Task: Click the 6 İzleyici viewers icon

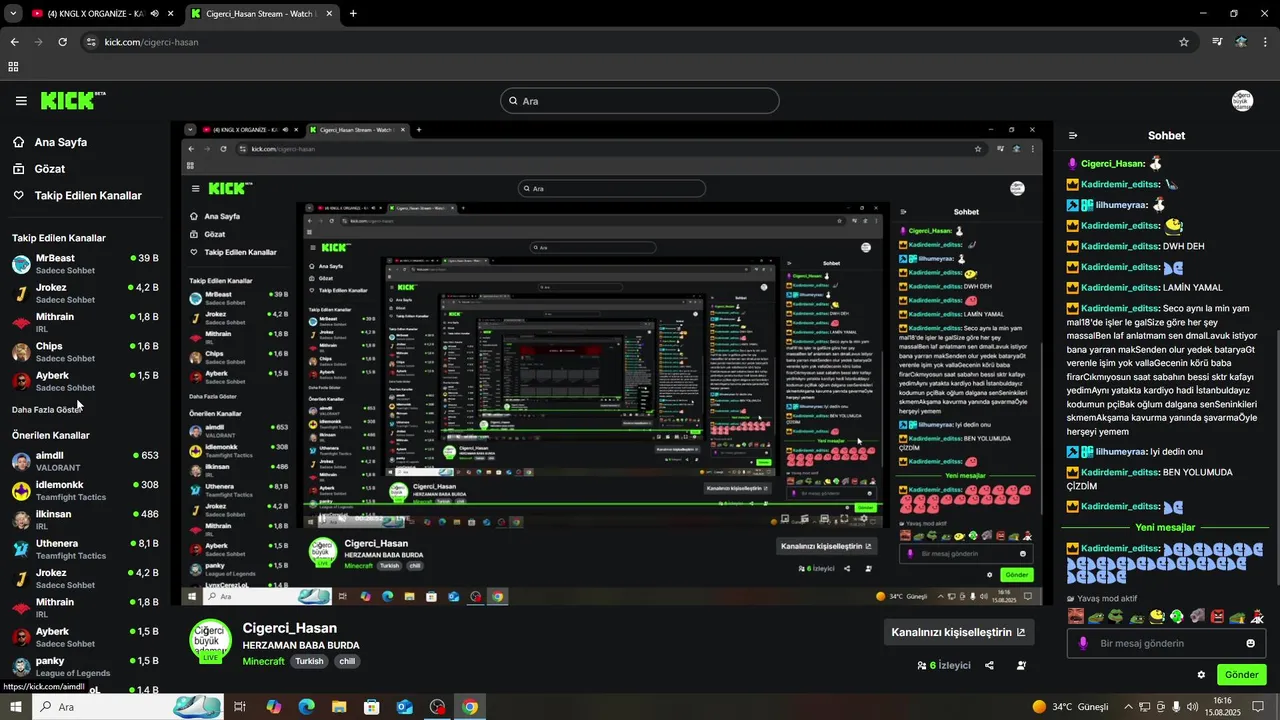Action: 922,665
